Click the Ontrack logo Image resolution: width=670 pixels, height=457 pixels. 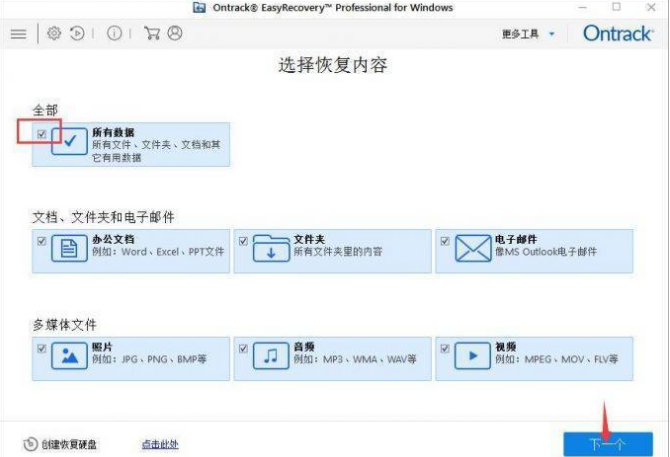pyautogui.click(x=618, y=33)
